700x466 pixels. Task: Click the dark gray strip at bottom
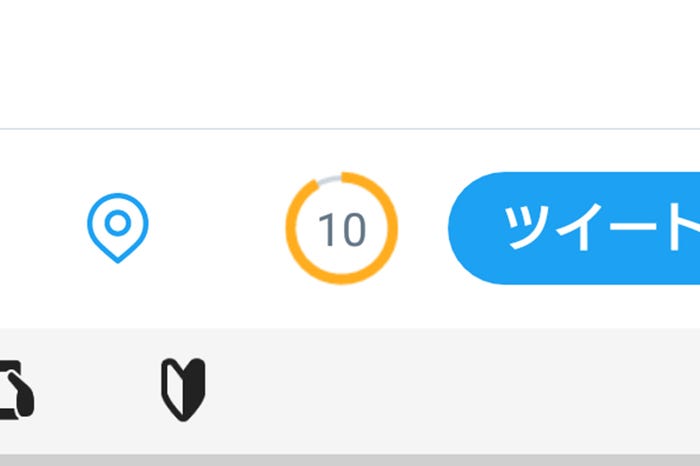350,460
